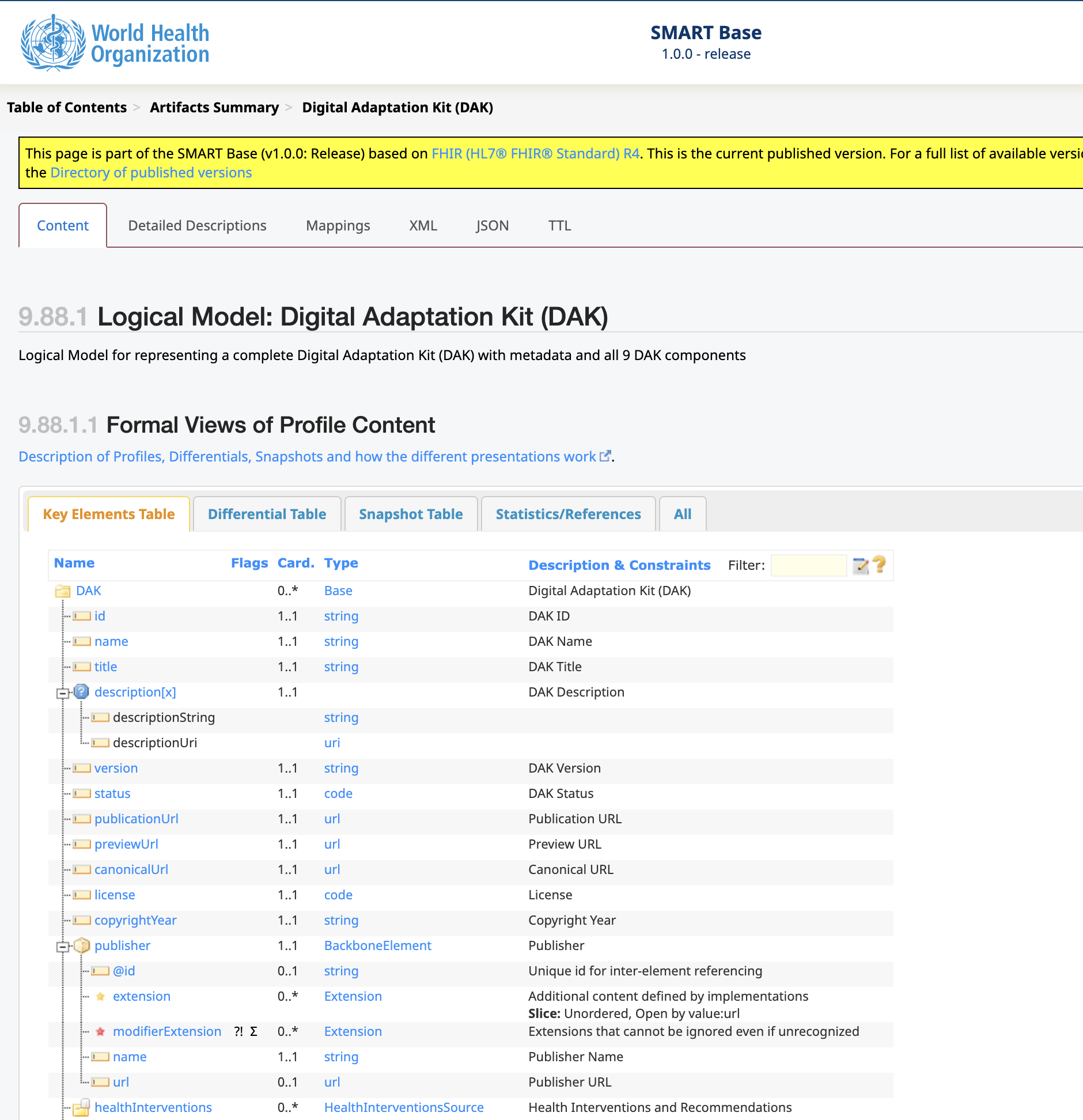Open the Mappings tab
Image resolution: width=1083 pixels, height=1120 pixels.
(338, 225)
